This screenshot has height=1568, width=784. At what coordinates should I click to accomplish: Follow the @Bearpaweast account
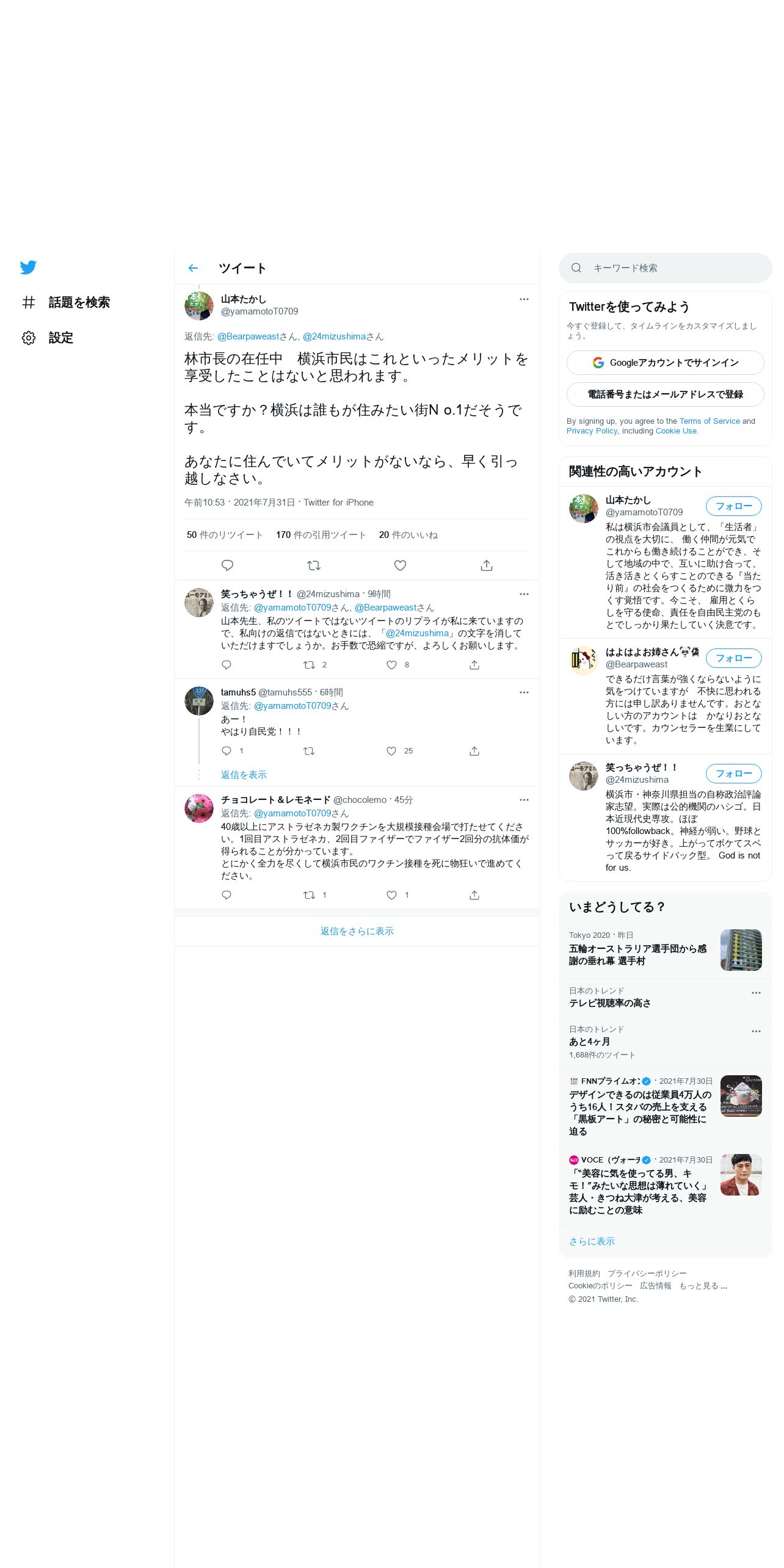(733, 658)
